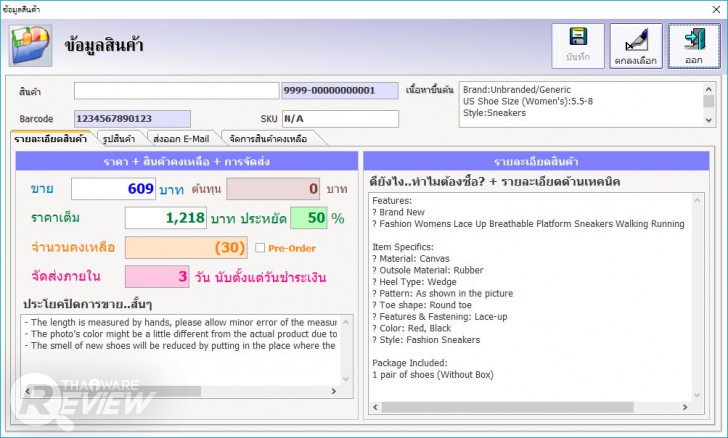Click the 'Color: Red, Black' line

tap(411, 328)
